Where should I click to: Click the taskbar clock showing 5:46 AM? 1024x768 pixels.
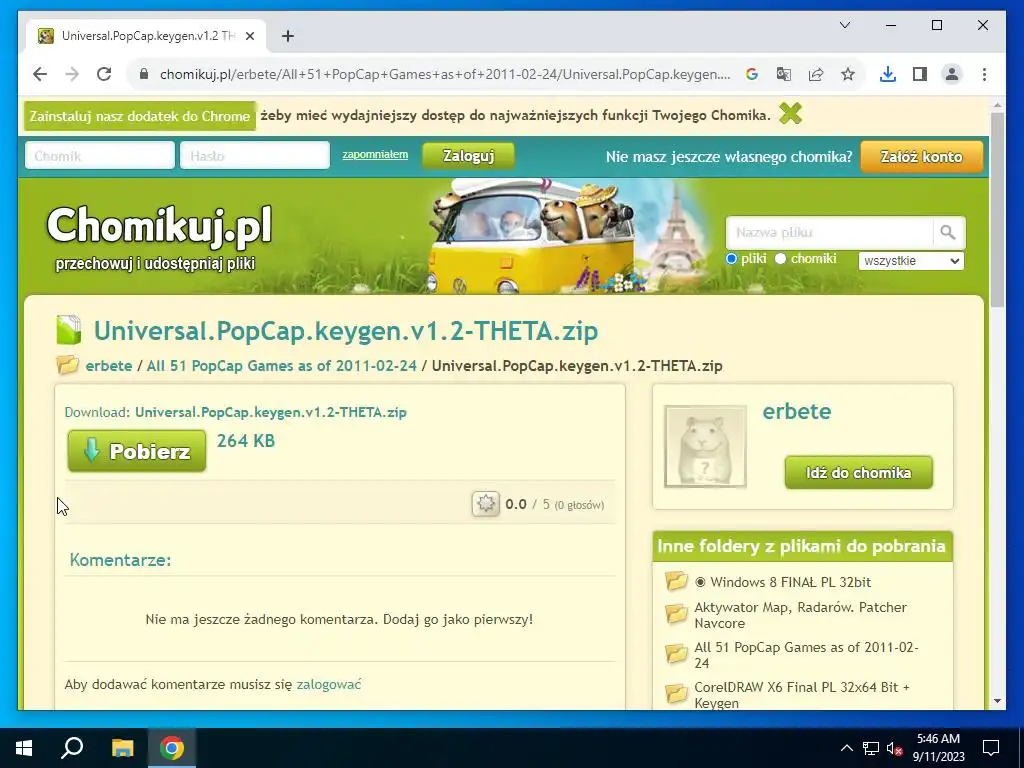[x=938, y=748]
